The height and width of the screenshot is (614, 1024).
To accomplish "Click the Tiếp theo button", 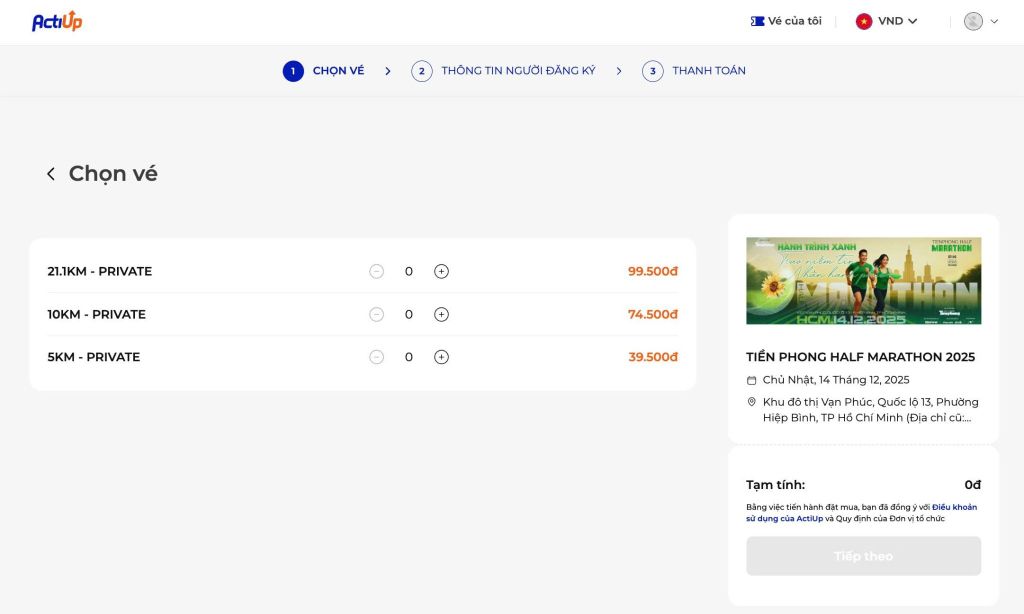I will (x=863, y=556).
